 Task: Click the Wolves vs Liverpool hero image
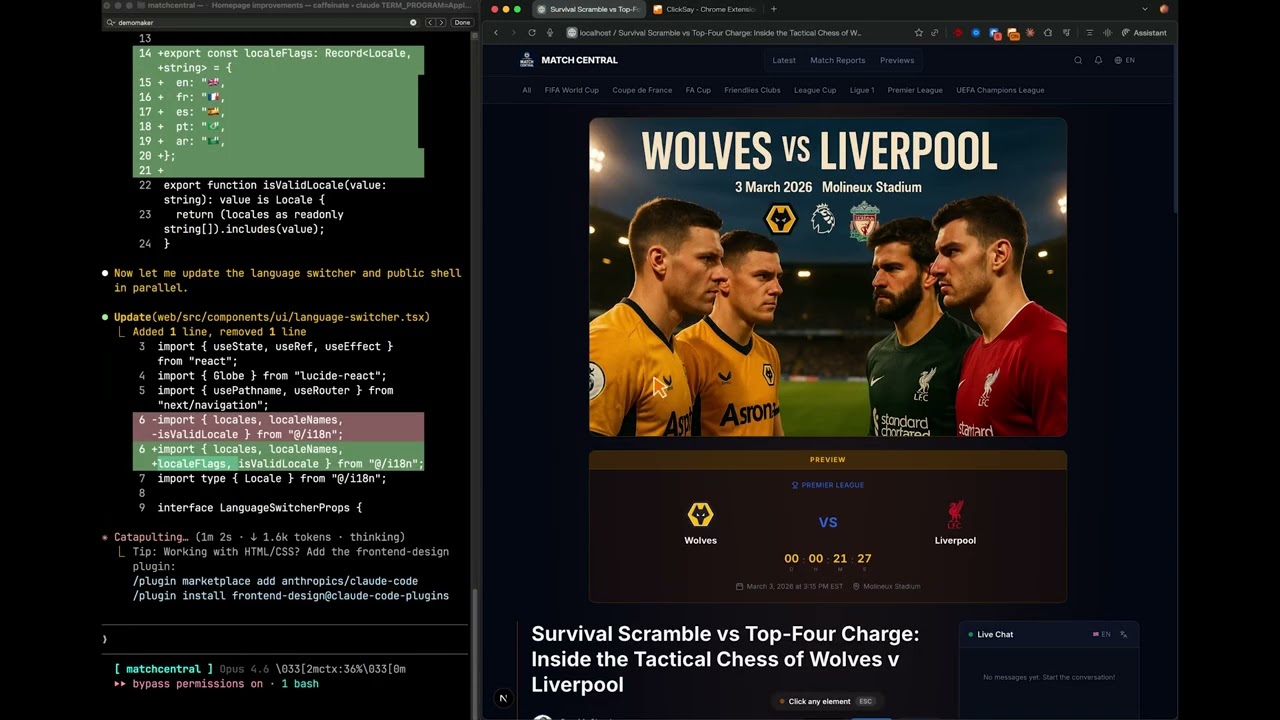click(x=828, y=277)
